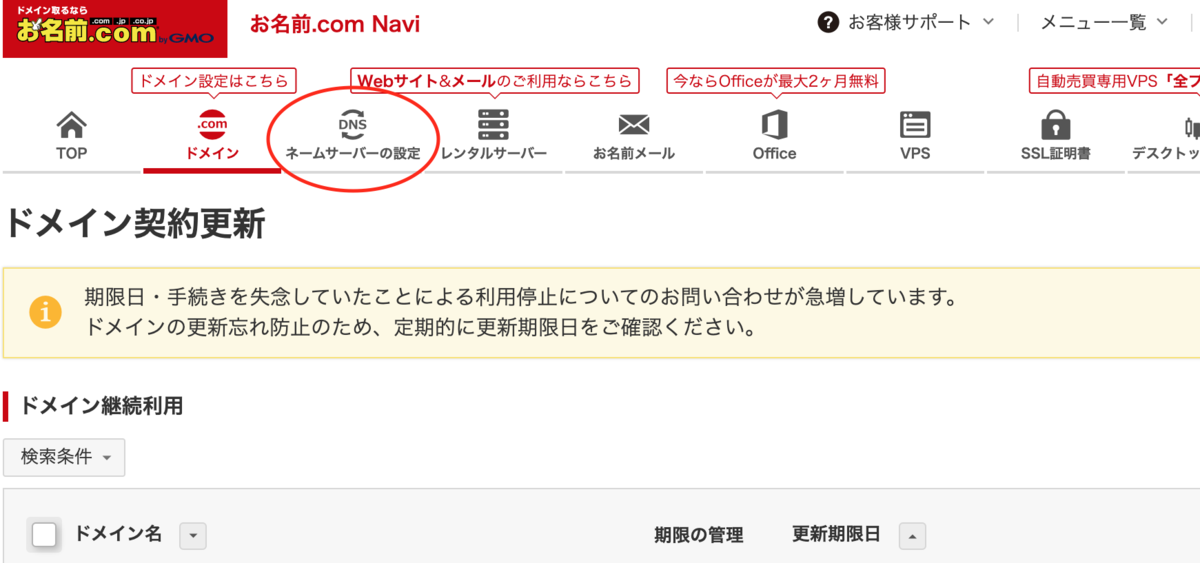Check the select-all ドメイン名 checkbox
The height and width of the screenshot is (563, 1200).
point(45,535)
